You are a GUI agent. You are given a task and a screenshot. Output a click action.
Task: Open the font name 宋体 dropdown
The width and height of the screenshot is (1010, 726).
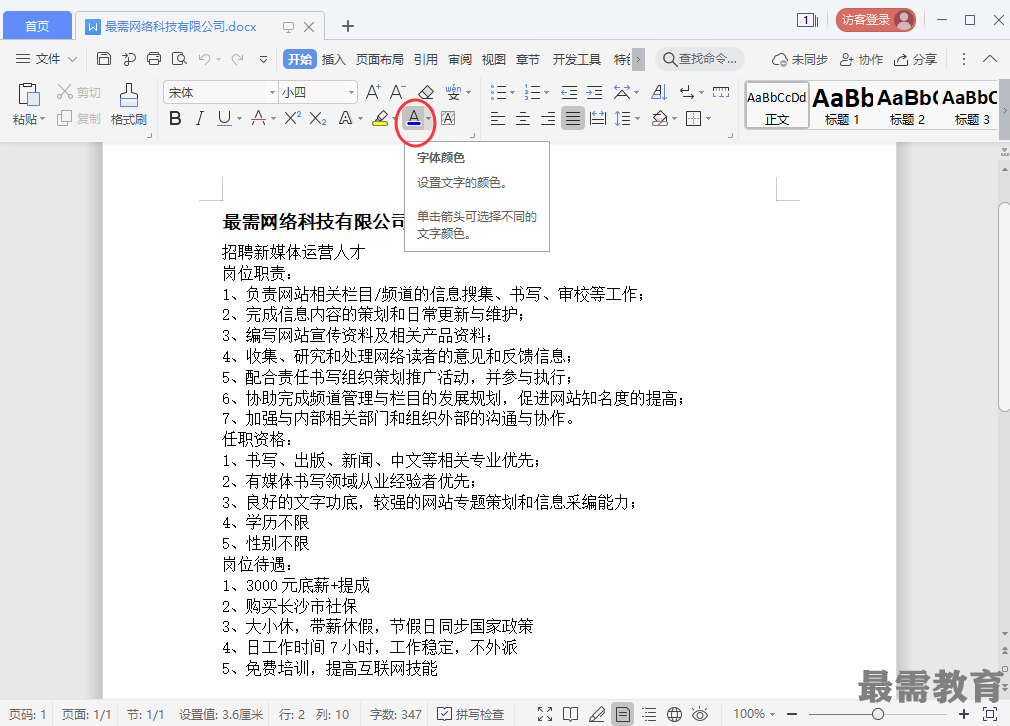point(272,92)
